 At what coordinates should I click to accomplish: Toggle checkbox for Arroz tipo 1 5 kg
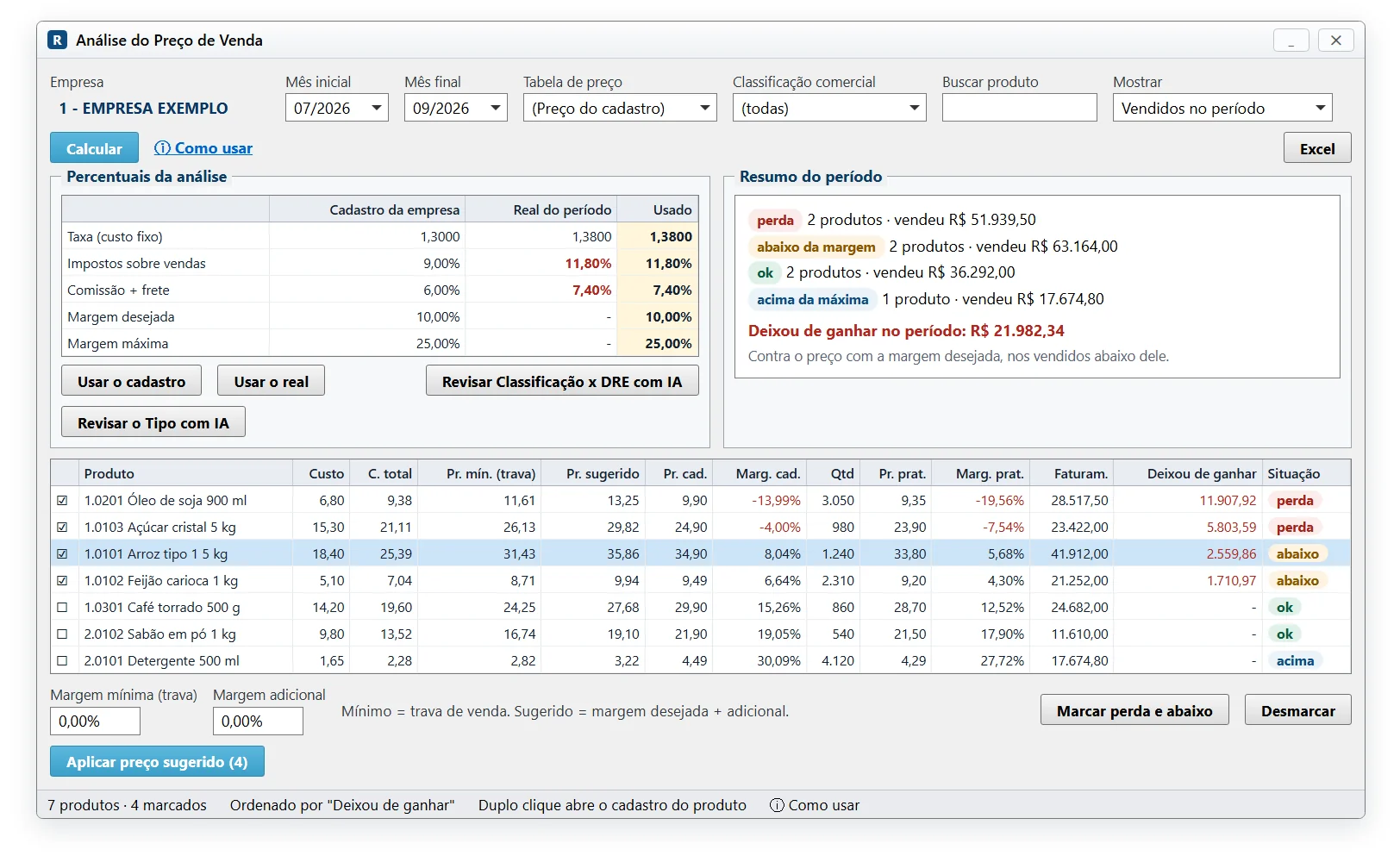point(62,554)
